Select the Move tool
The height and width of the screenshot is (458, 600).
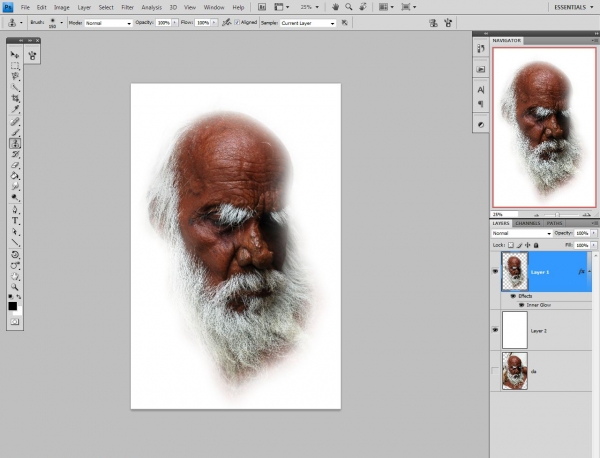[x=15, y=55]
